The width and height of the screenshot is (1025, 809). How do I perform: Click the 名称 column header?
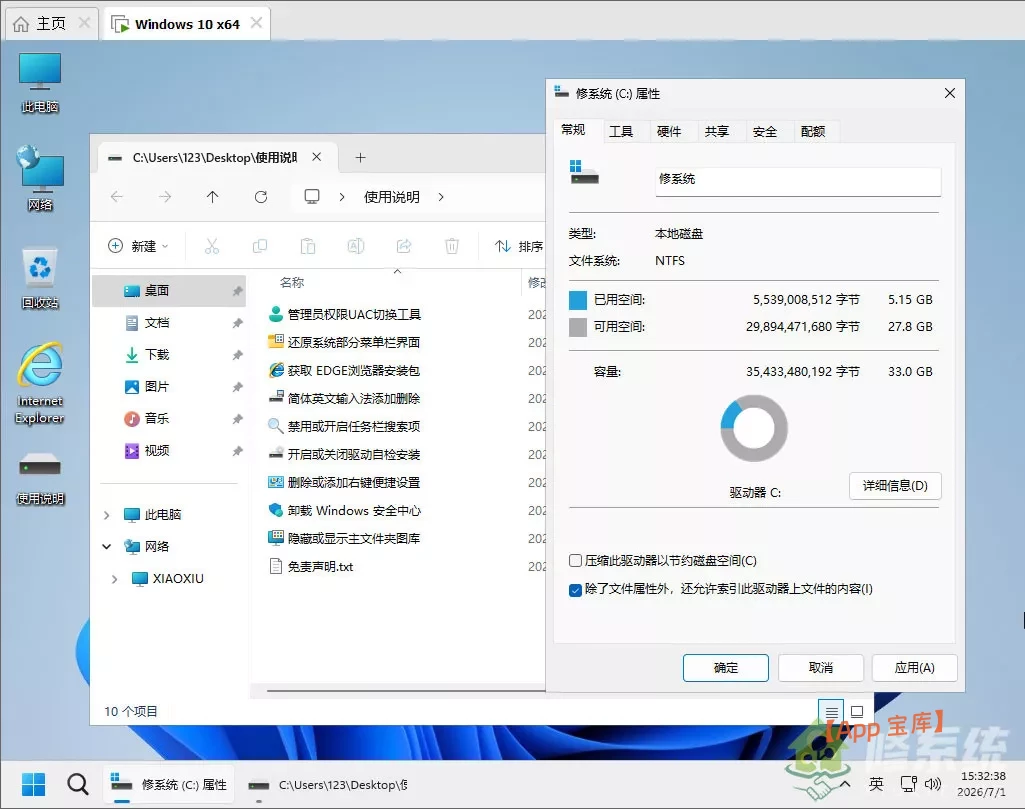point(292,282)
